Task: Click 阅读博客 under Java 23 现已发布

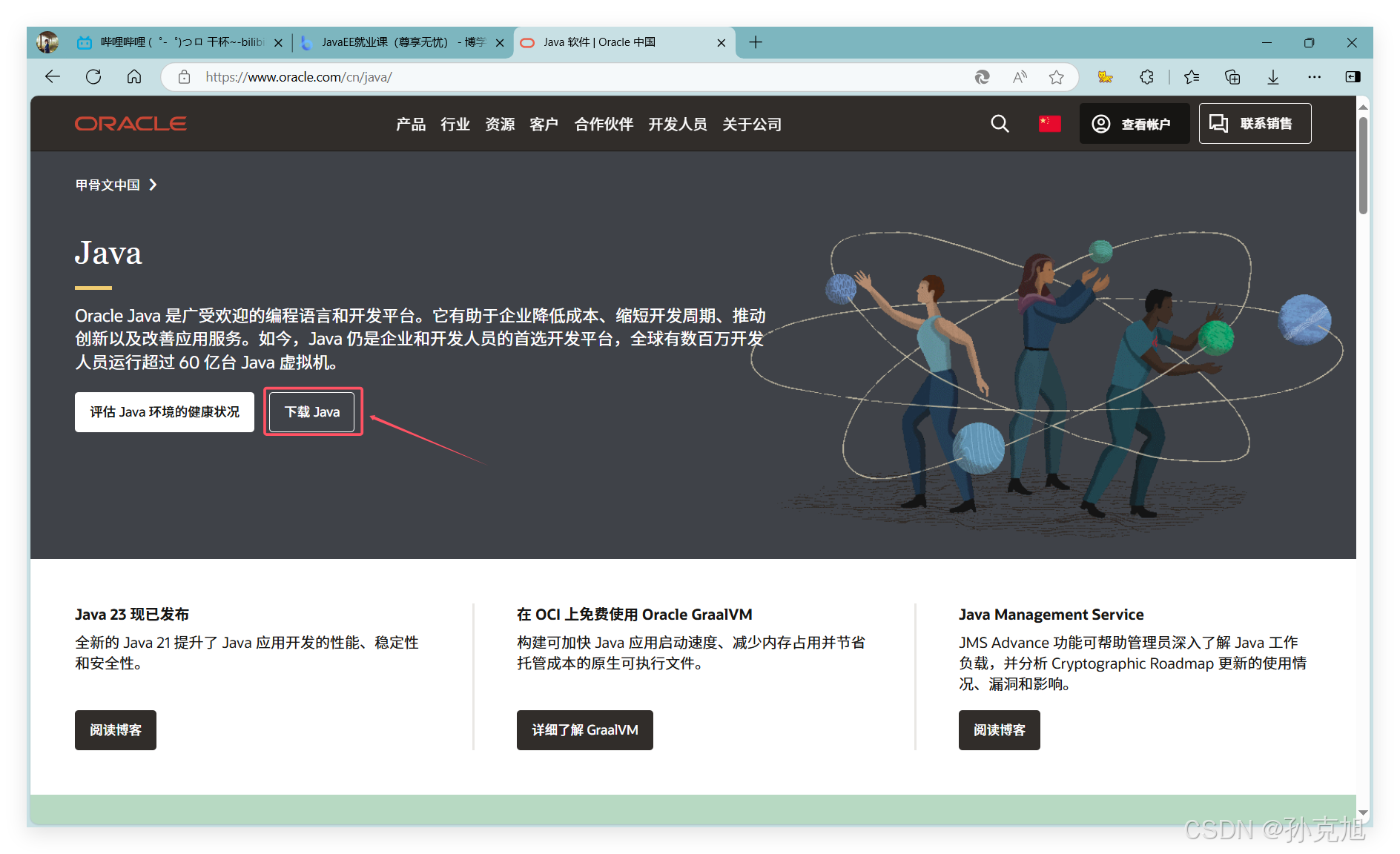Action: pos(116,730)
